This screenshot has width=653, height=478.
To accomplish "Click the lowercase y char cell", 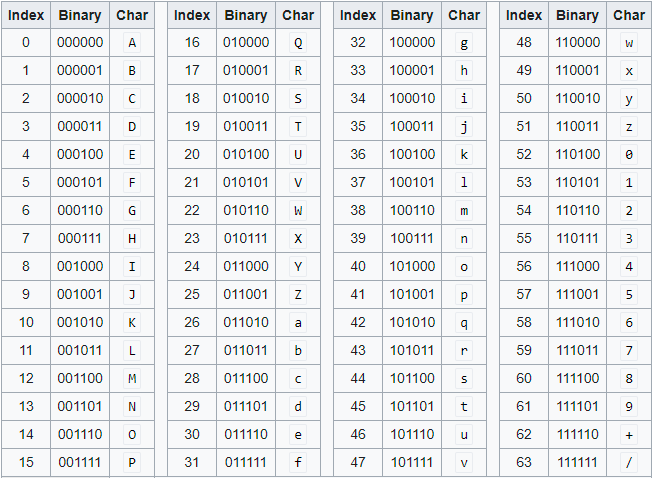I will (629, 98).
